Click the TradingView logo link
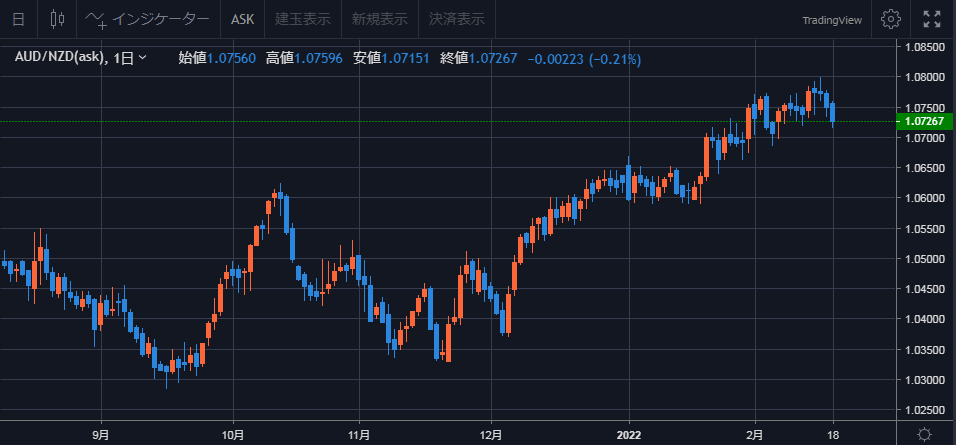This screenshot has height=445, width=956. [x=832, y=20]
